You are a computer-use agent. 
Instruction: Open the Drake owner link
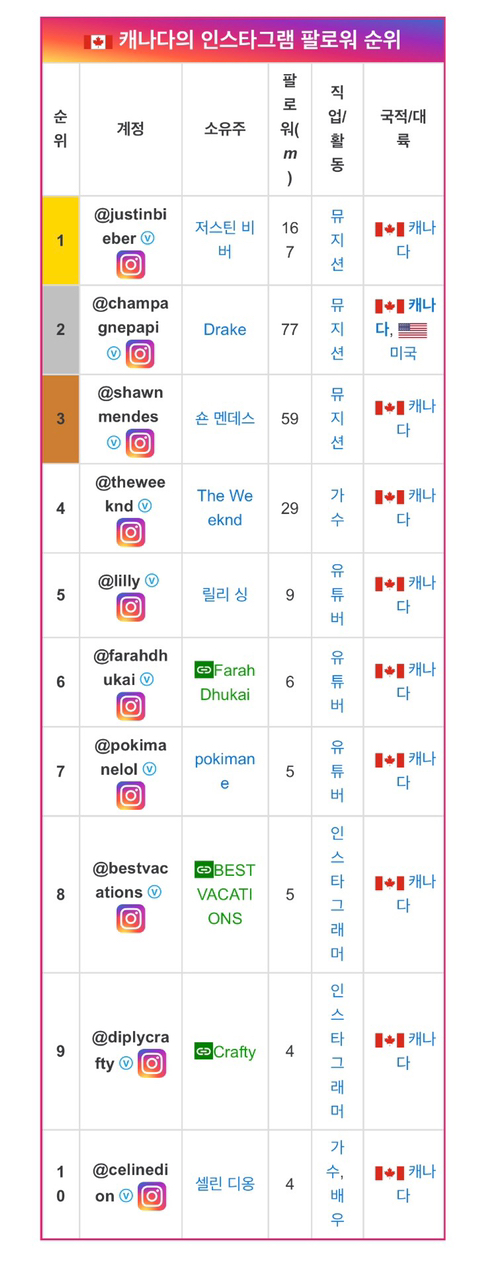coord(225,329)
